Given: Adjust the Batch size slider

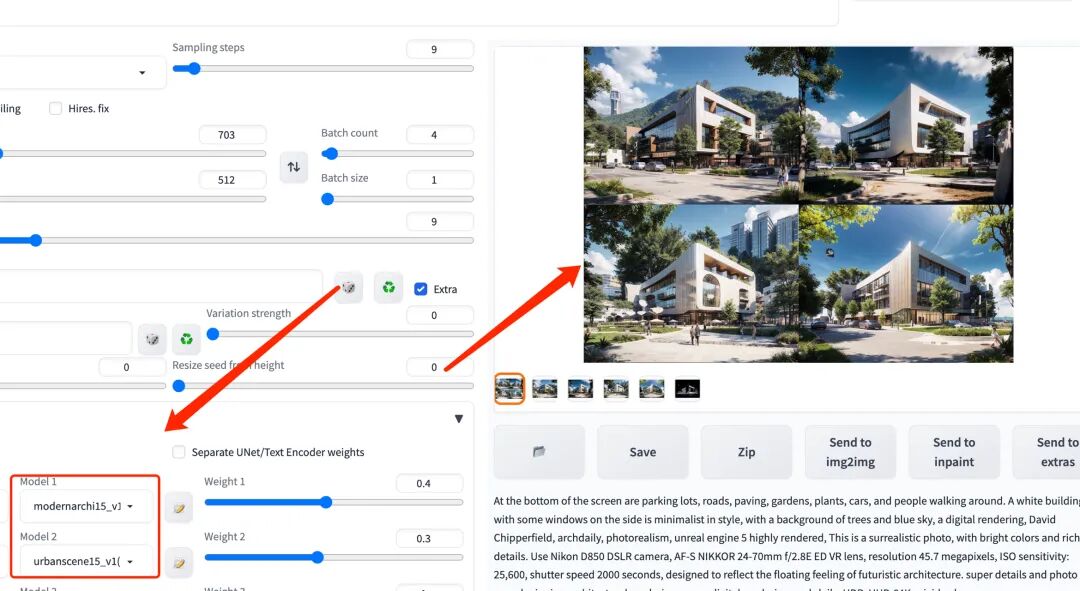Looking at the screenshot, I should pyautogui.click(x=397, y=199).
